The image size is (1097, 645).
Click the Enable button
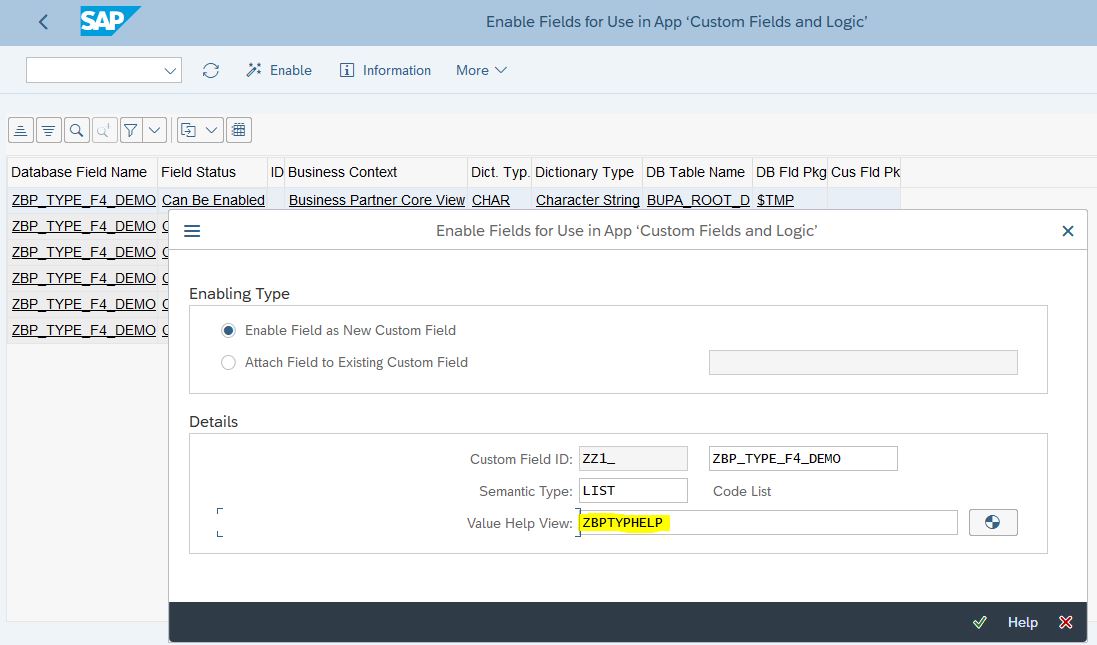pyautogui.click(x=279, y=70)
